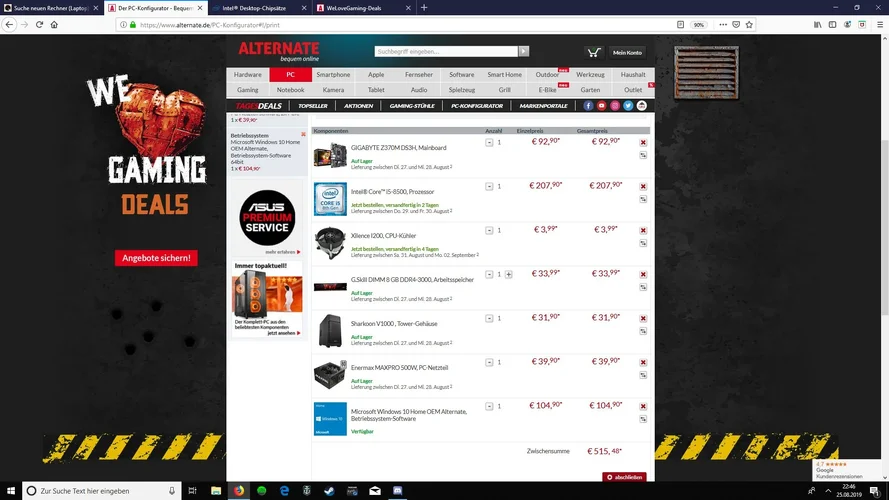Image resolution: width=889 pixels, height=500 pixels.
Task: Click swap icon for Intel Core i5-8500
Action: 643,199
